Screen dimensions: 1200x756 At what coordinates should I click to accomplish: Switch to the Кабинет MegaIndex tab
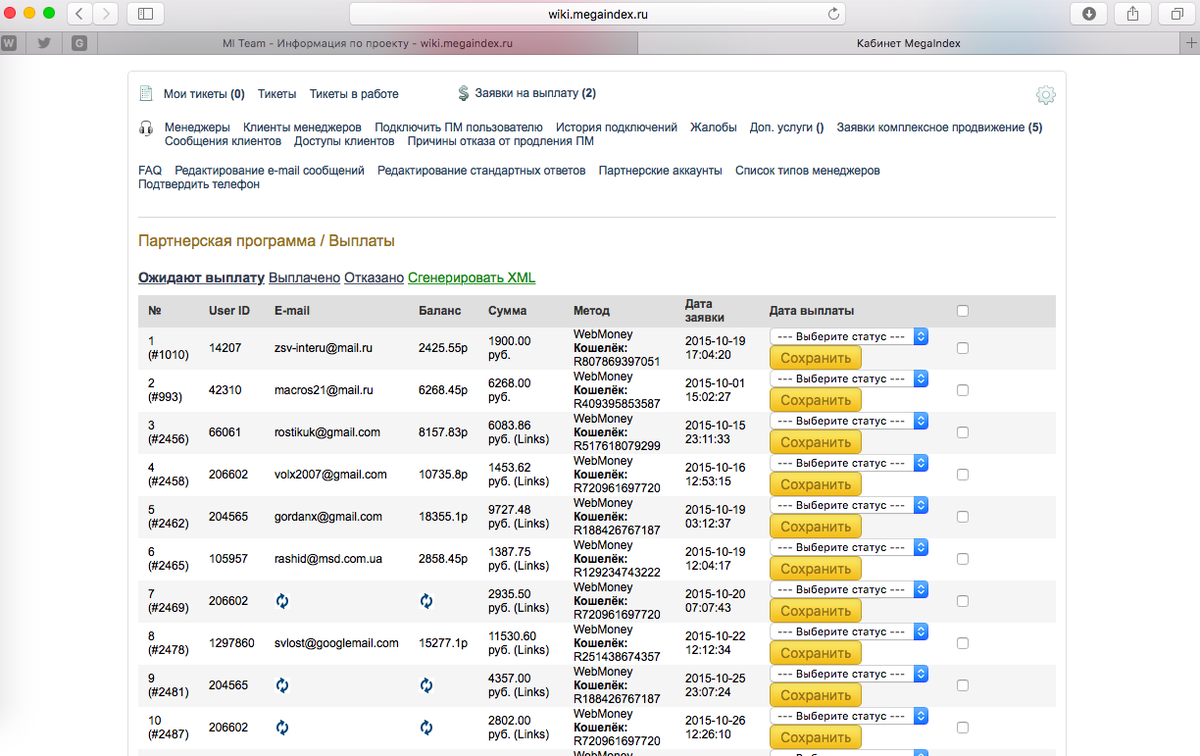[x=909, y=44]
